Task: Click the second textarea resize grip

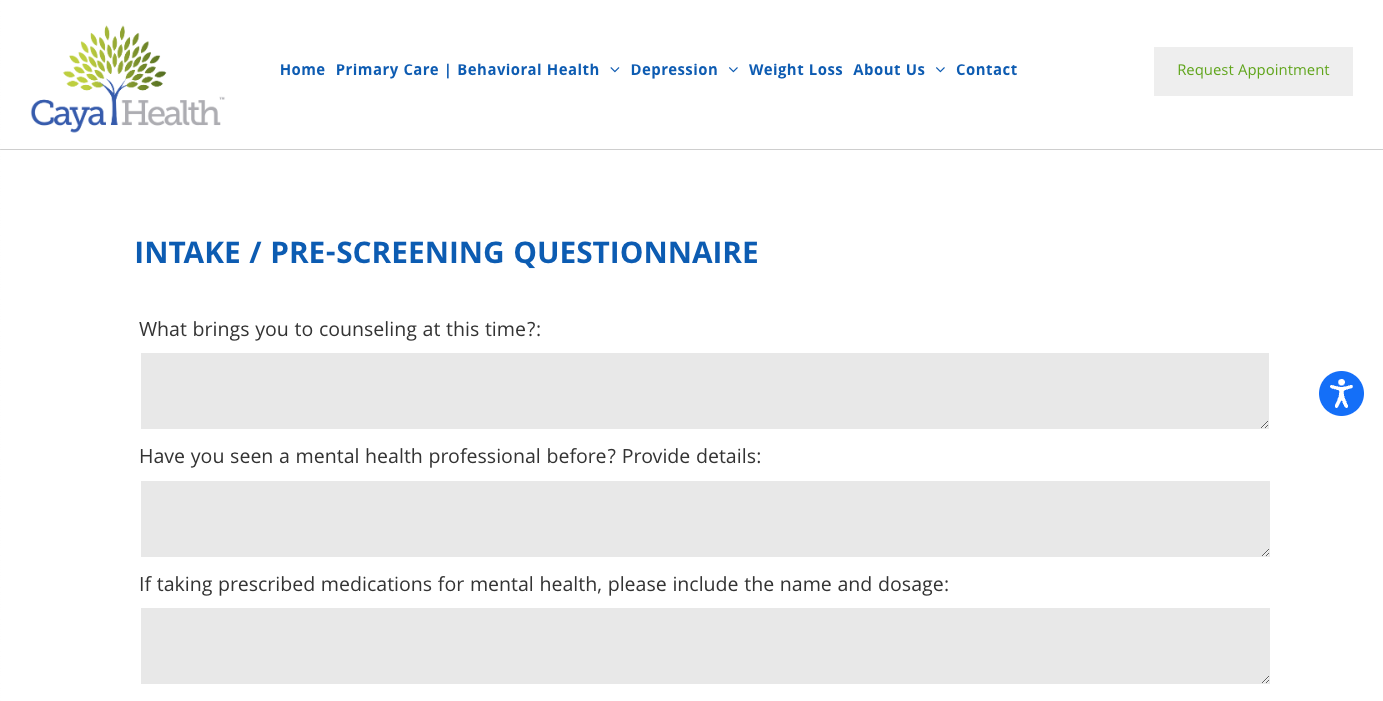Action: [1265, 551]
